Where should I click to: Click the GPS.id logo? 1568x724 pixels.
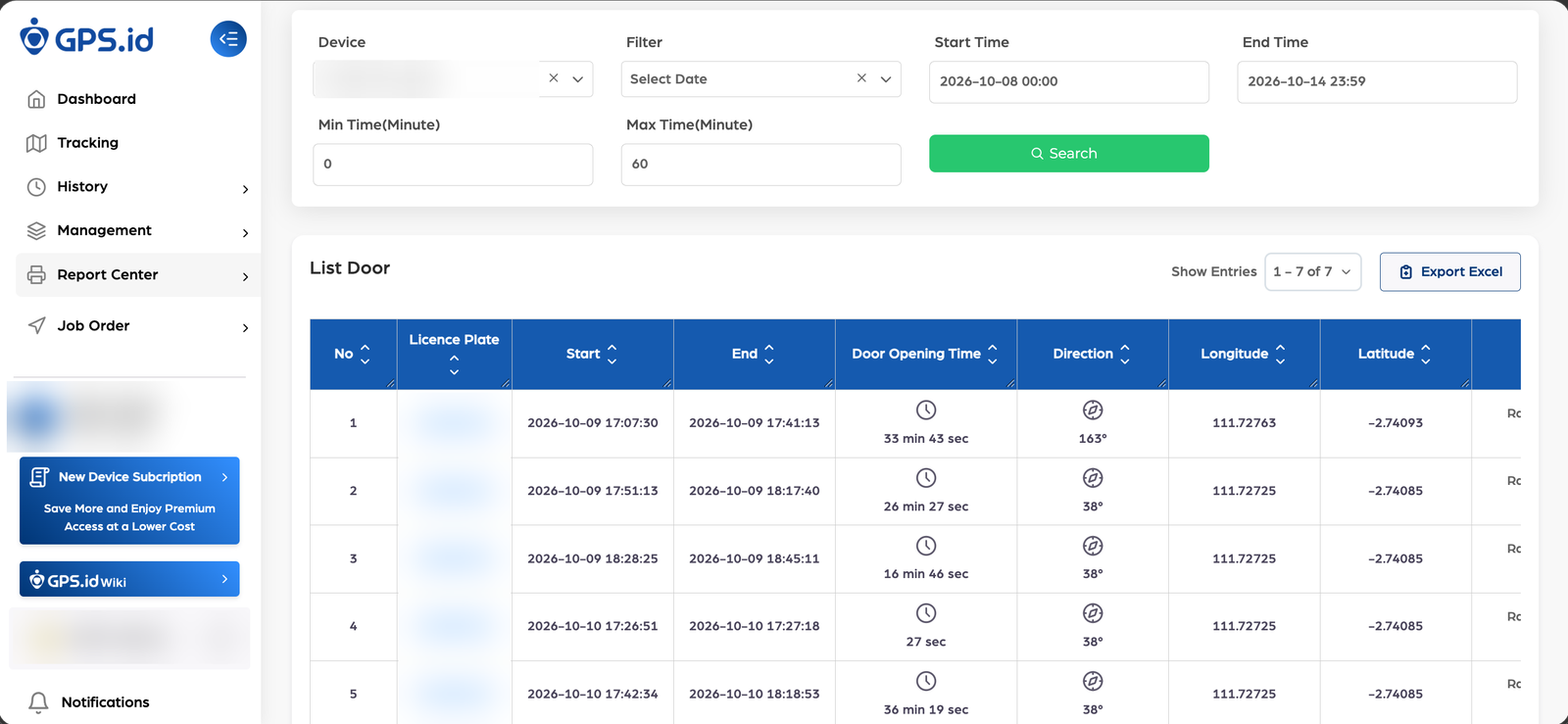pos(87,37)
